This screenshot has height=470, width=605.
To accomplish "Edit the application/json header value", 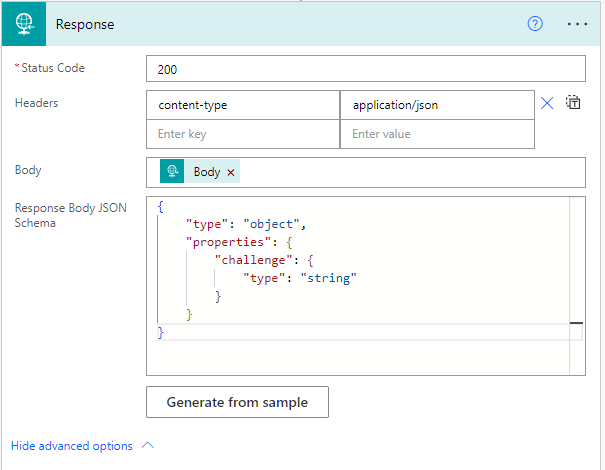I will point(437,105).
